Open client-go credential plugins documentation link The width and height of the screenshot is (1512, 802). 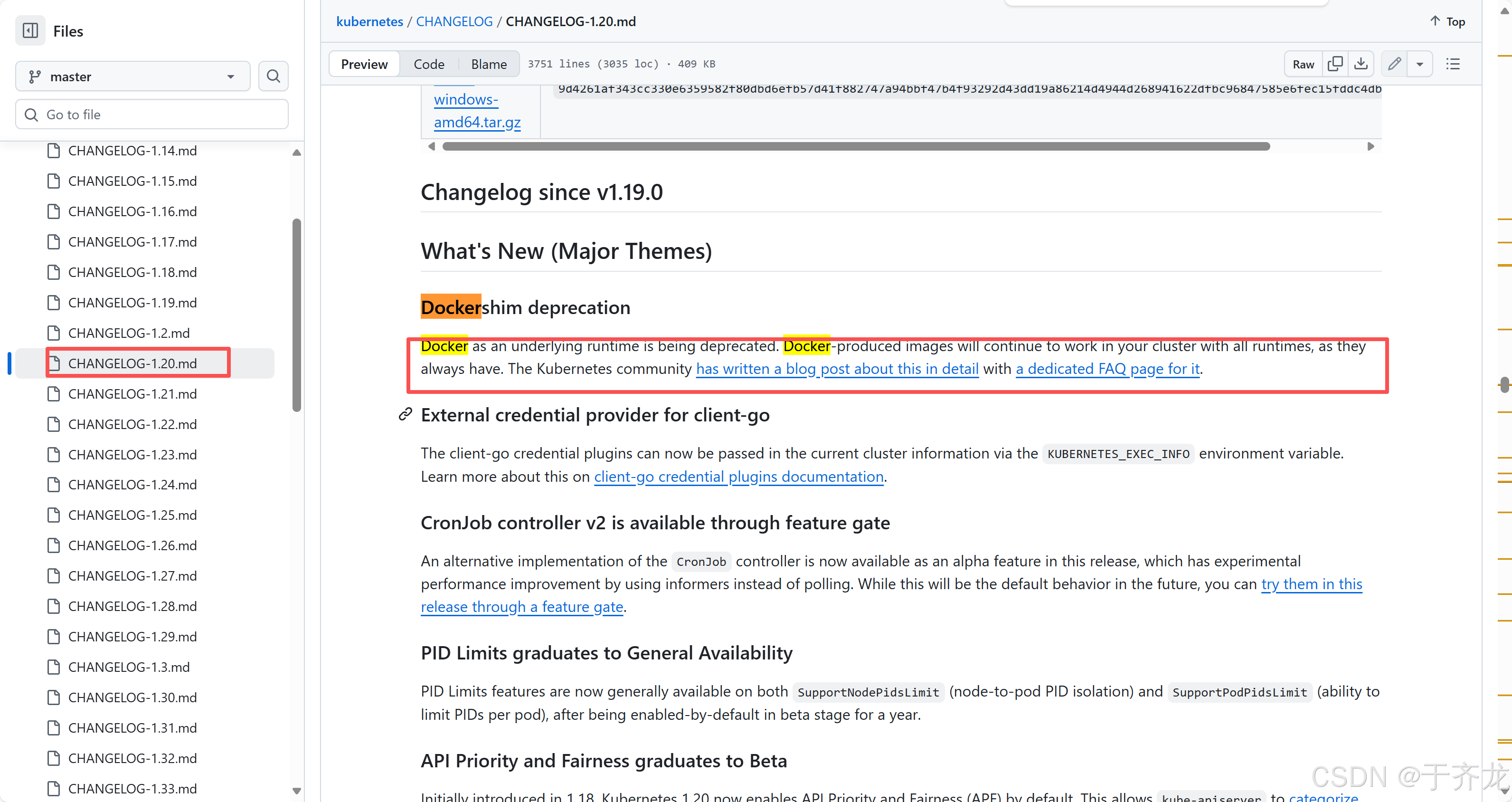pos(738,477)
